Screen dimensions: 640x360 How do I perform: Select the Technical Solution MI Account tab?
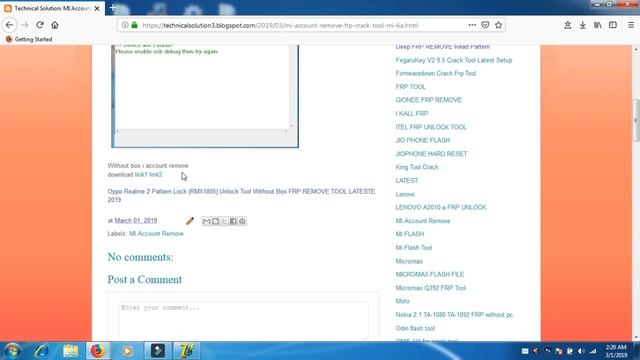tap(52, 8)
